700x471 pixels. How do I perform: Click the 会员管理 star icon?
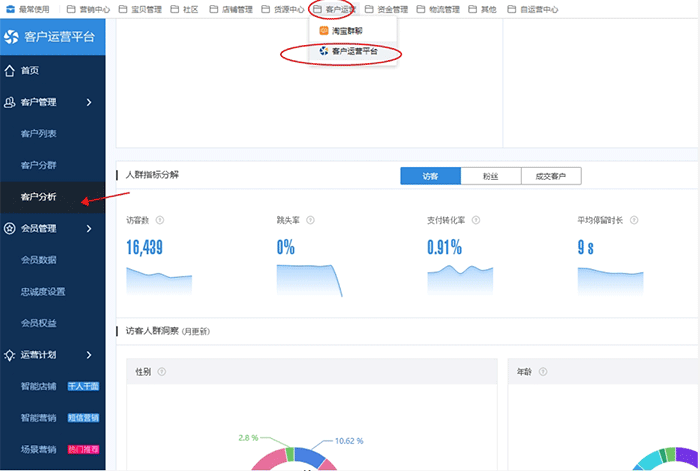(x=10, y=228)
